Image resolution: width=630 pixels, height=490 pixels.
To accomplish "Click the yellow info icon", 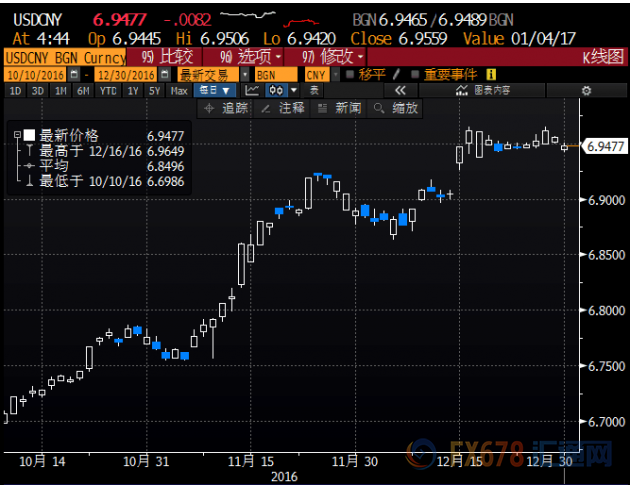I will [491, 74].
